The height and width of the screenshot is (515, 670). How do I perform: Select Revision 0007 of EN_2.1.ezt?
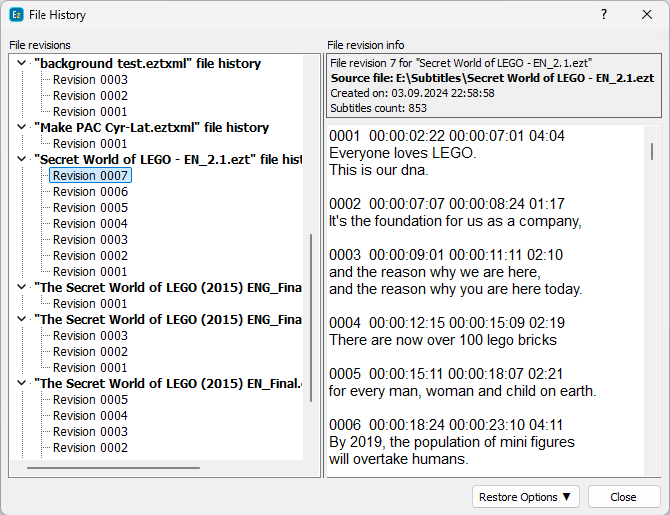[x=90, y=176]
